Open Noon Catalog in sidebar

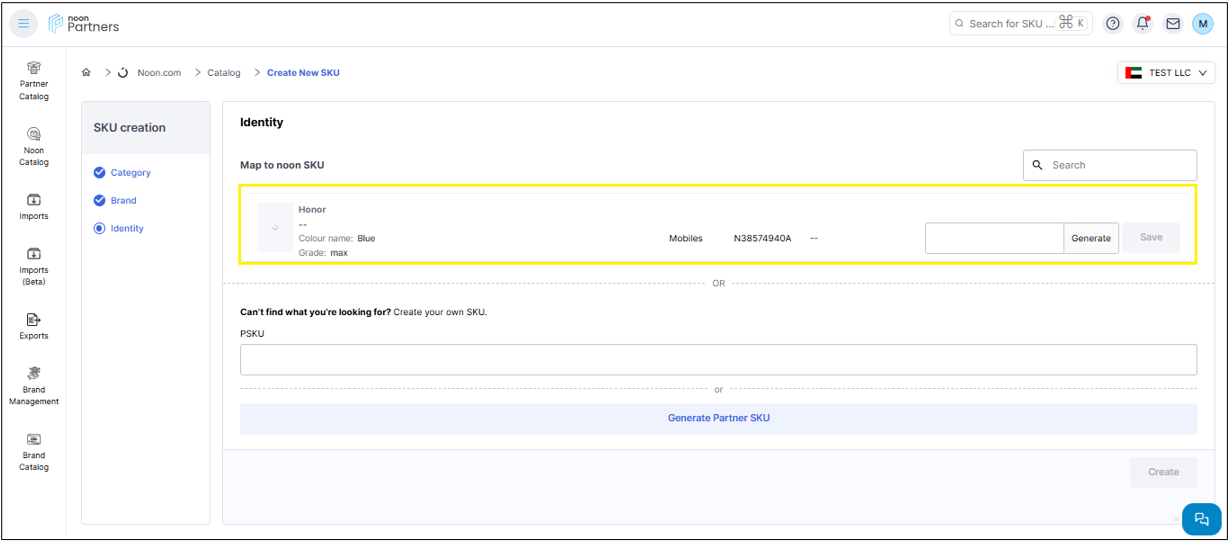34,146
